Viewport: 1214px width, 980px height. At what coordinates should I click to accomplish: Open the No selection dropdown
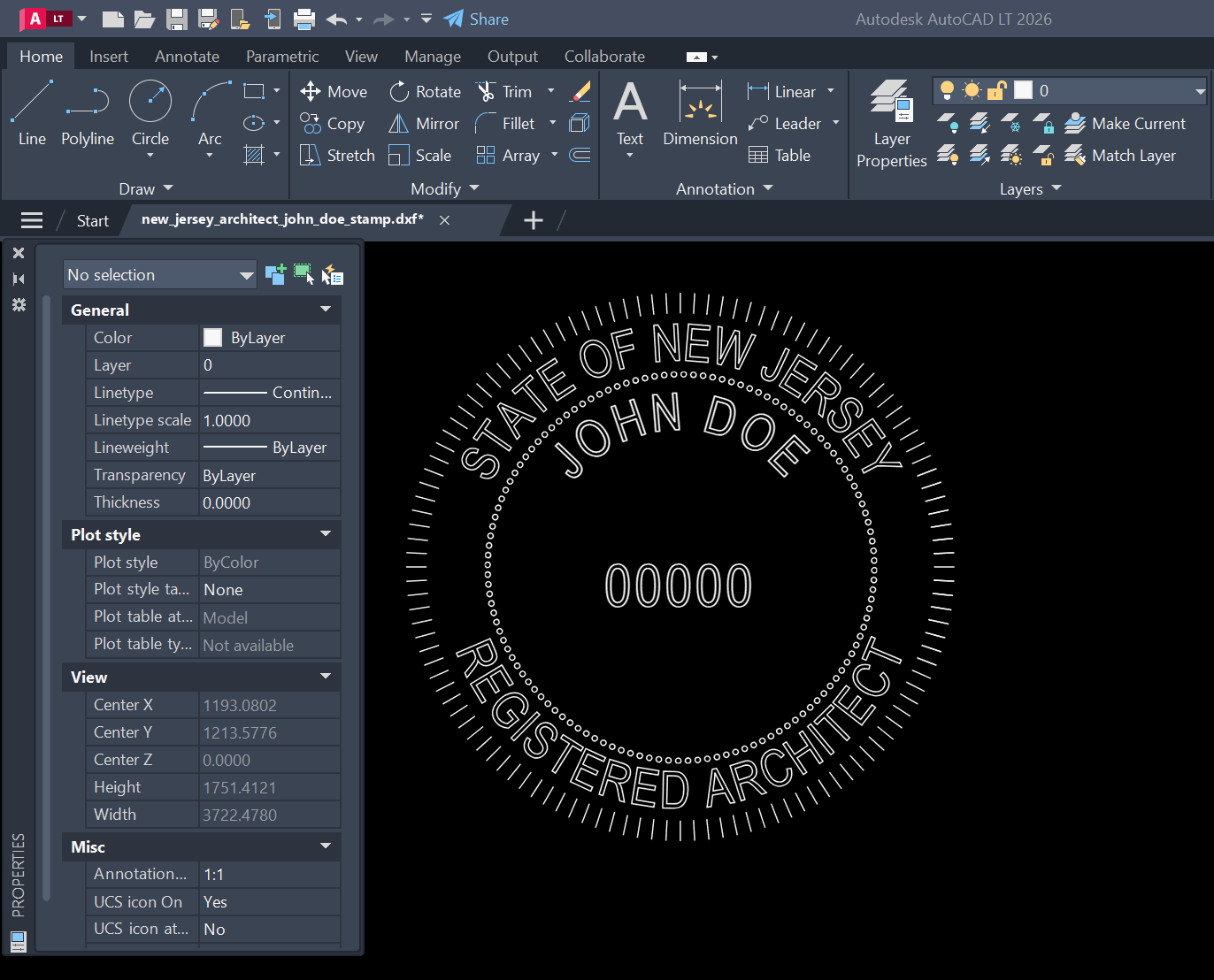160,274
